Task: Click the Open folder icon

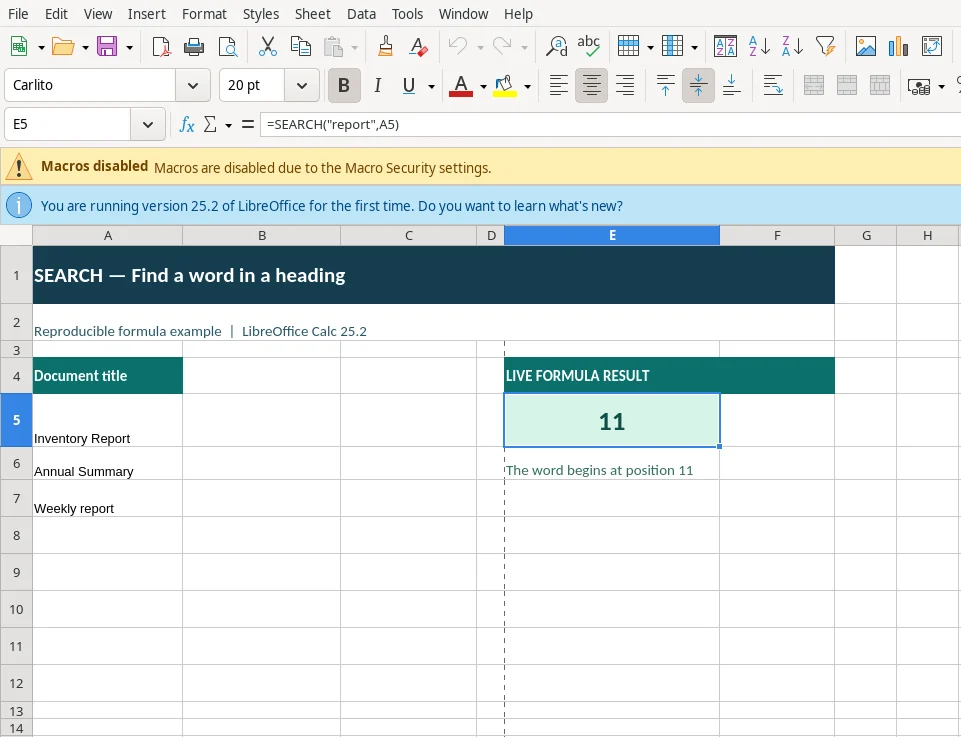Action: point(63,47)
